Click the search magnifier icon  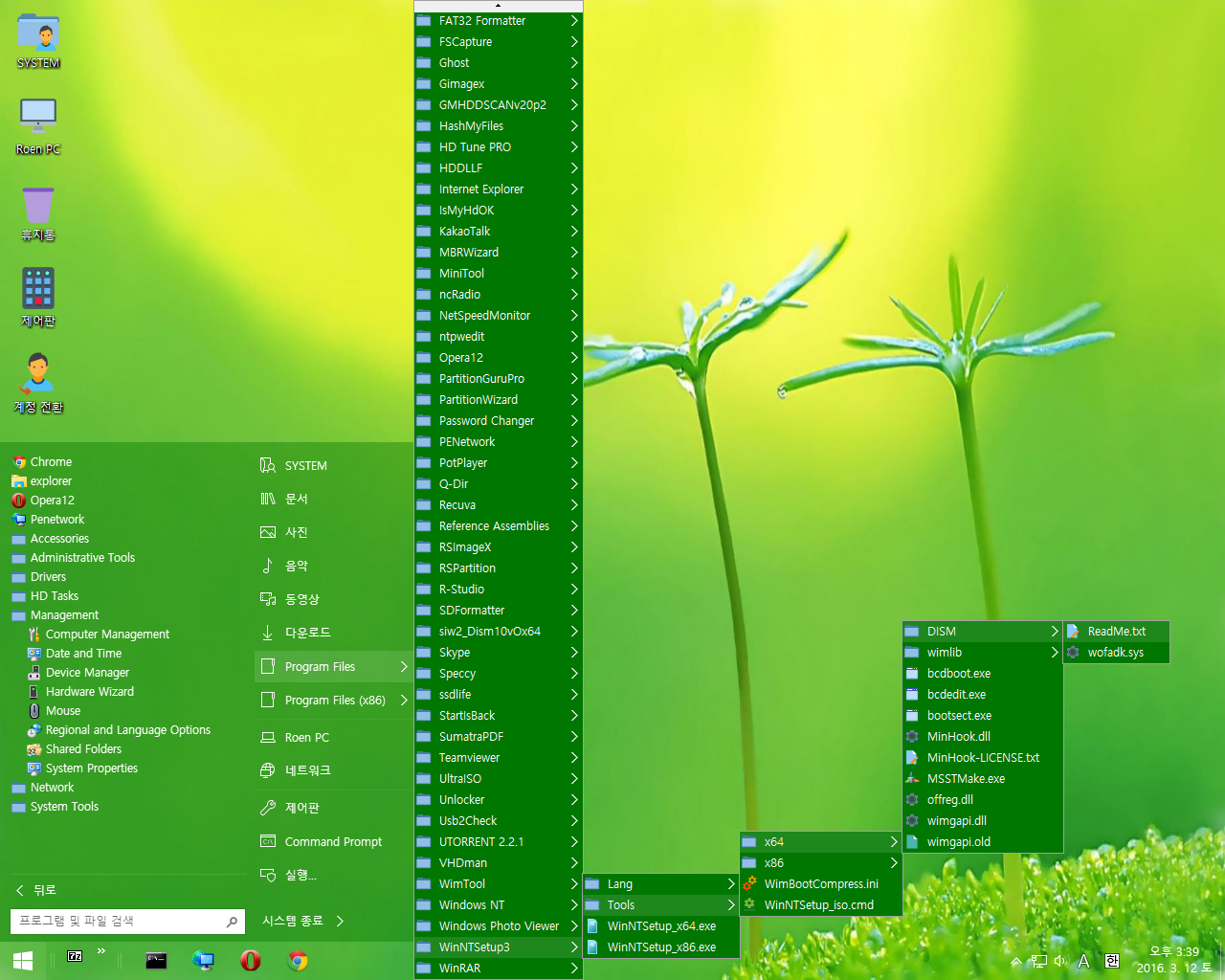pyautogui.click(x=232, y=922)
